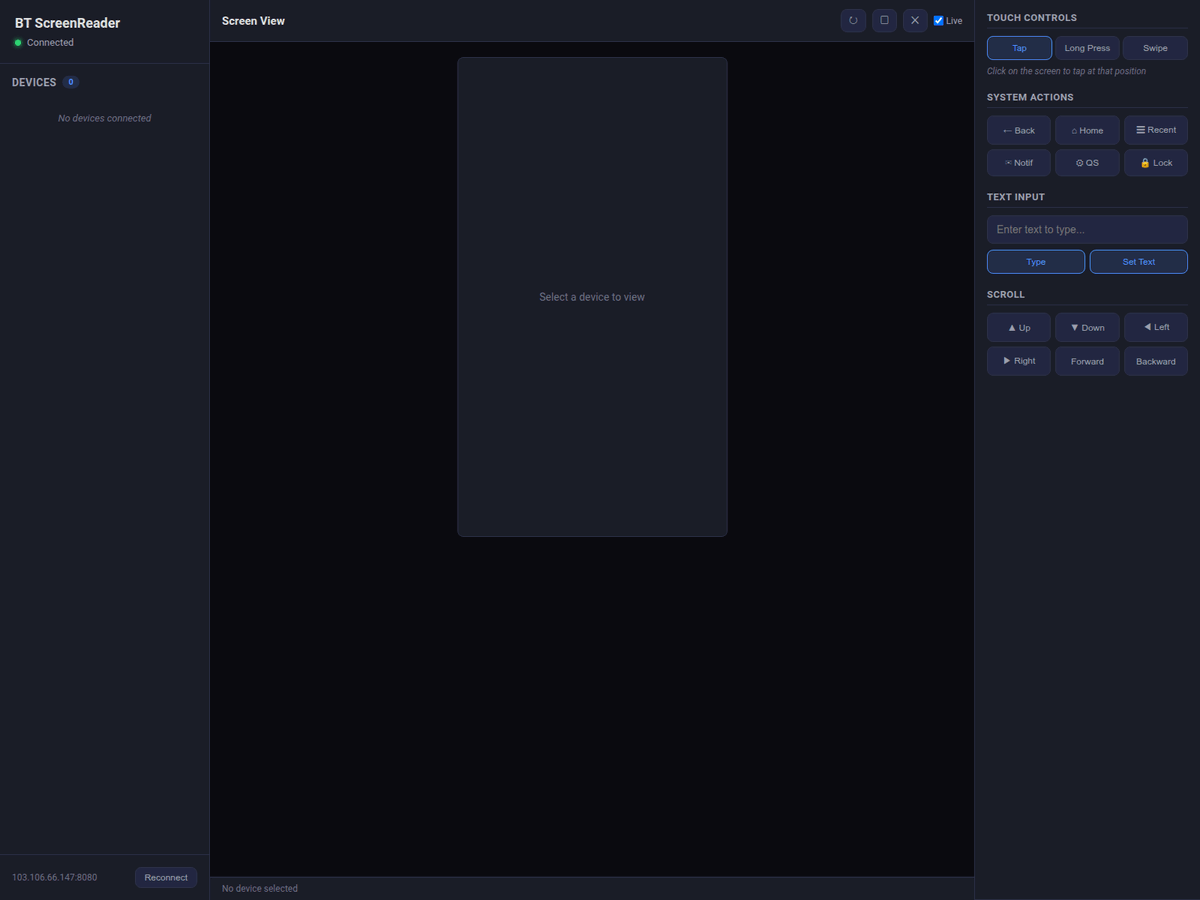Lock the device with the Lock button

point(1156,163)
